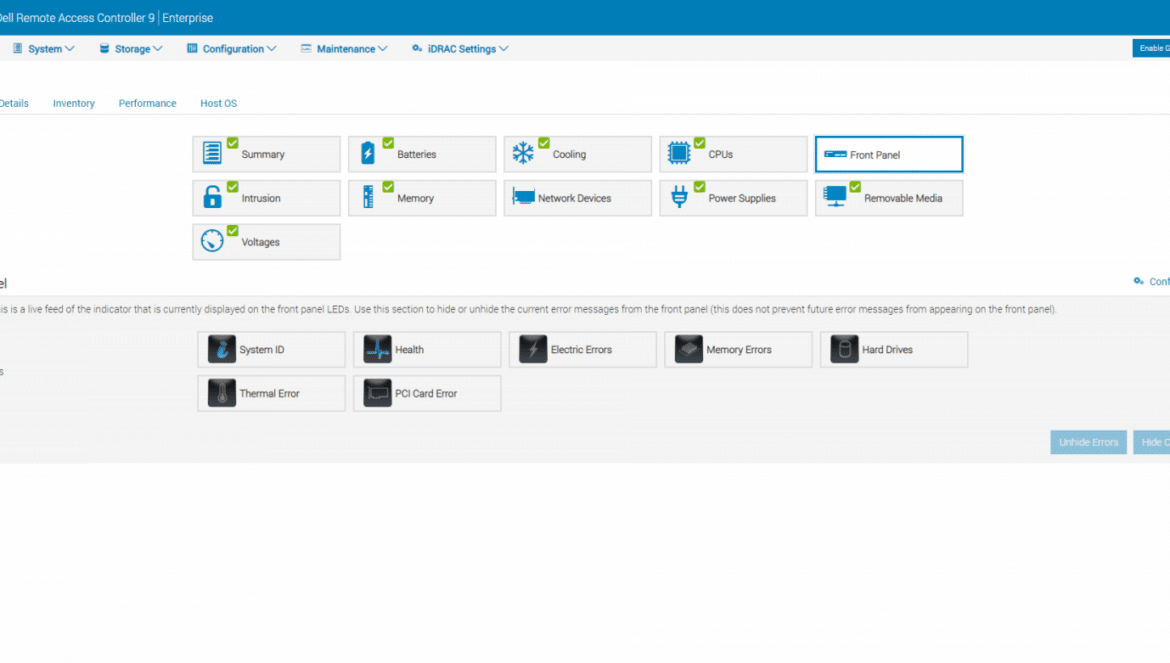Screen dimensions: 1170x663
Task: Expand the Configuration menu chevron
Action: pyautogui.click(x=272, y=49)
